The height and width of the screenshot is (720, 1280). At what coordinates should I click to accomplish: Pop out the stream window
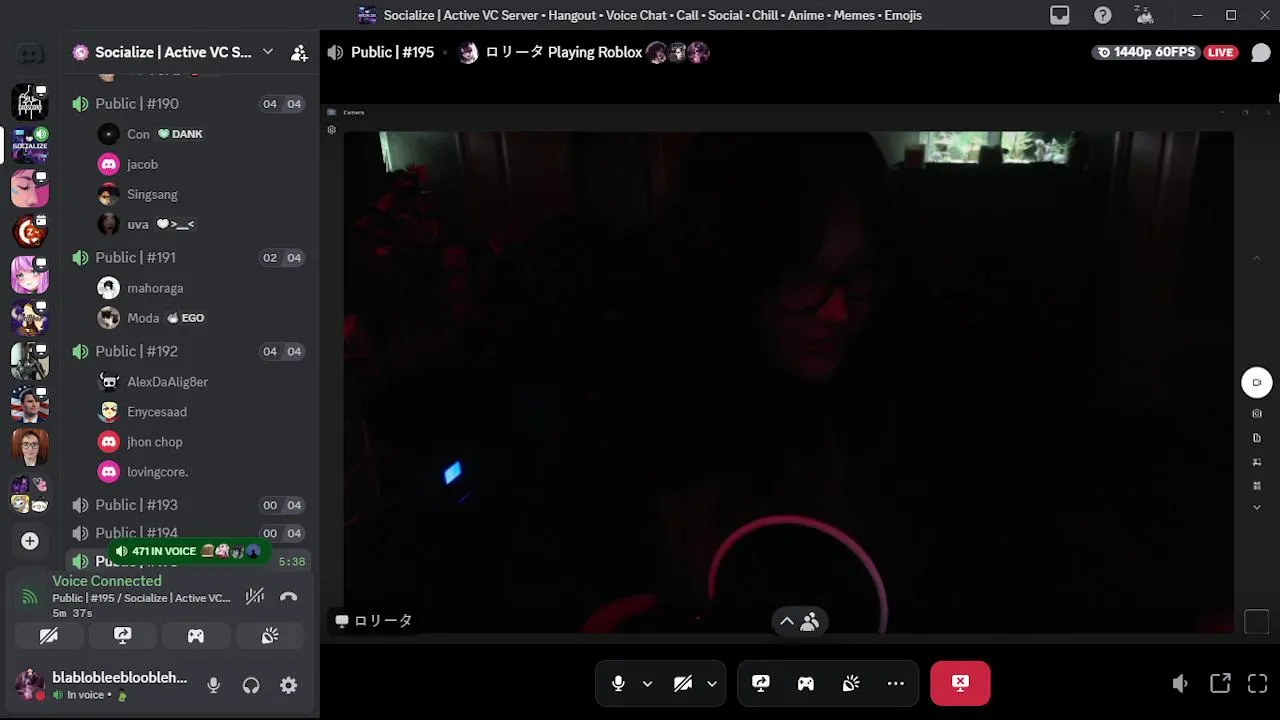[1220, 684]
